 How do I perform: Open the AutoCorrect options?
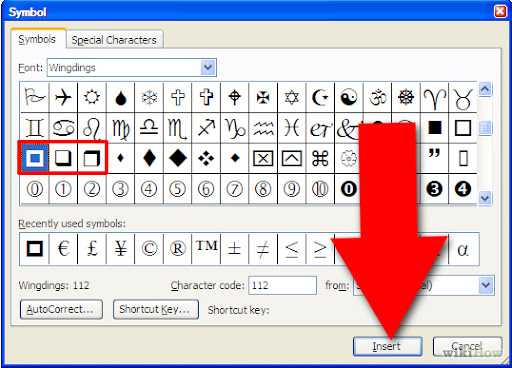tap(61, 309)
